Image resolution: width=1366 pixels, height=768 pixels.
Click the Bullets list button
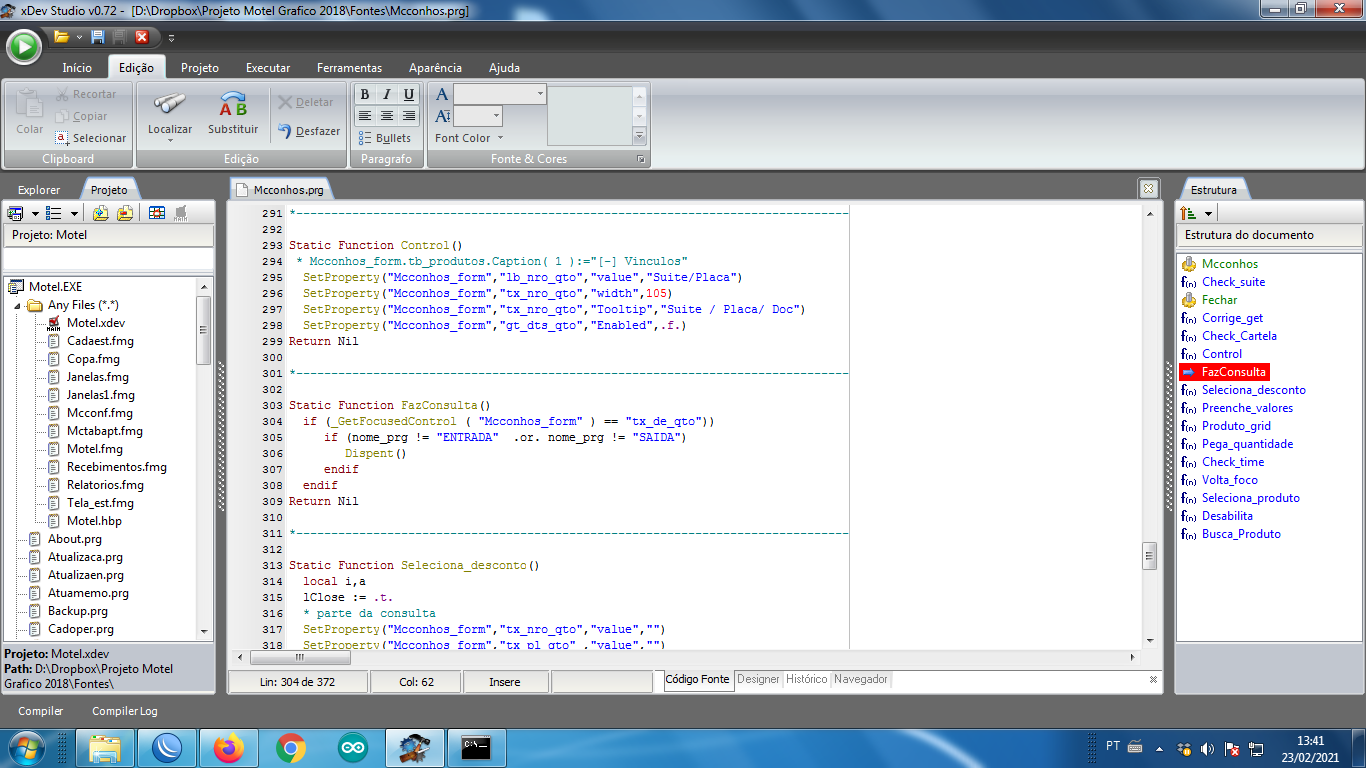coord(384,138)
